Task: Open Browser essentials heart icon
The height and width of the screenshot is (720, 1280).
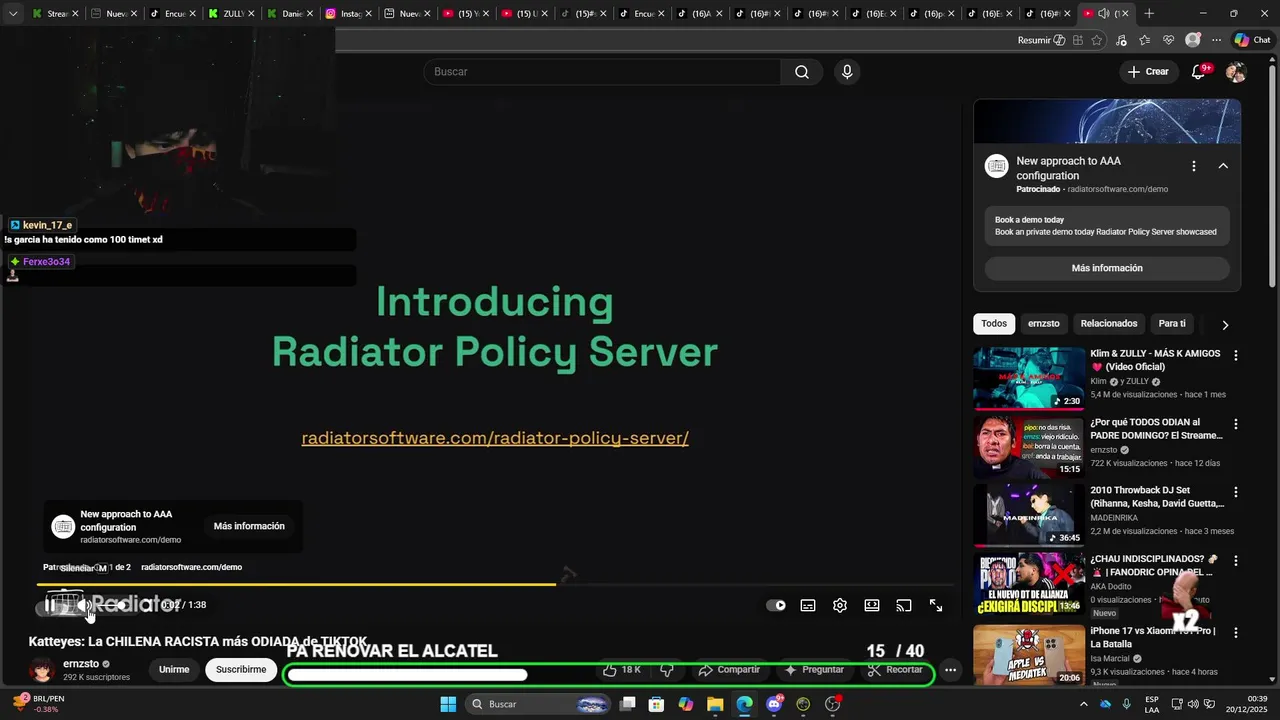Action: click(x=1169, y=40)
